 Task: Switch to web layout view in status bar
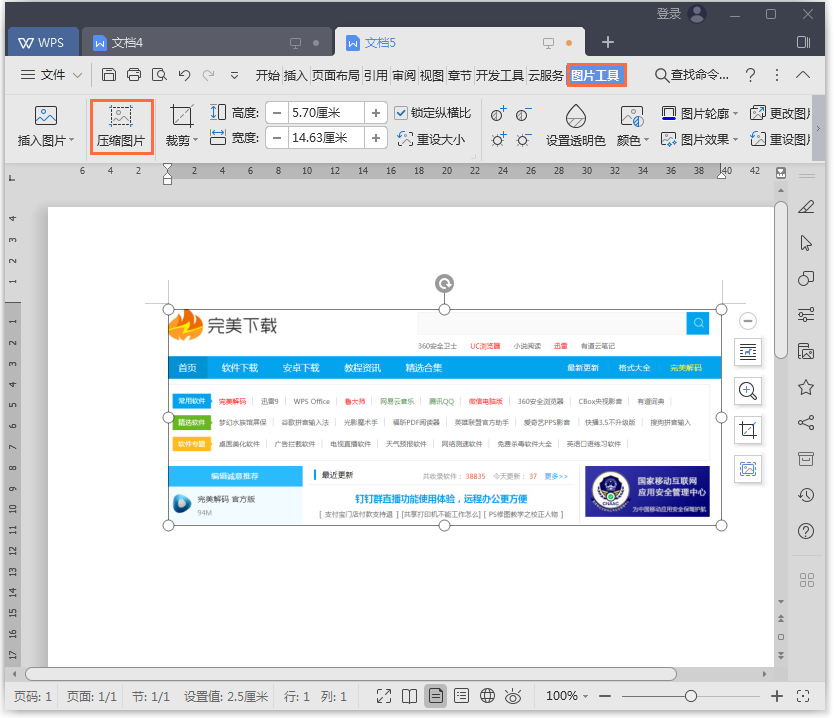click(x=487, y=696)
